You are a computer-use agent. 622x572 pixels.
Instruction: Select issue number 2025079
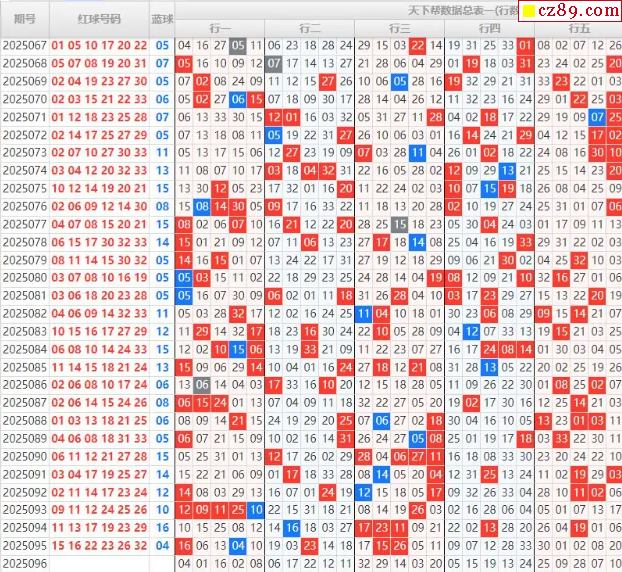click(x=25, y=260)
